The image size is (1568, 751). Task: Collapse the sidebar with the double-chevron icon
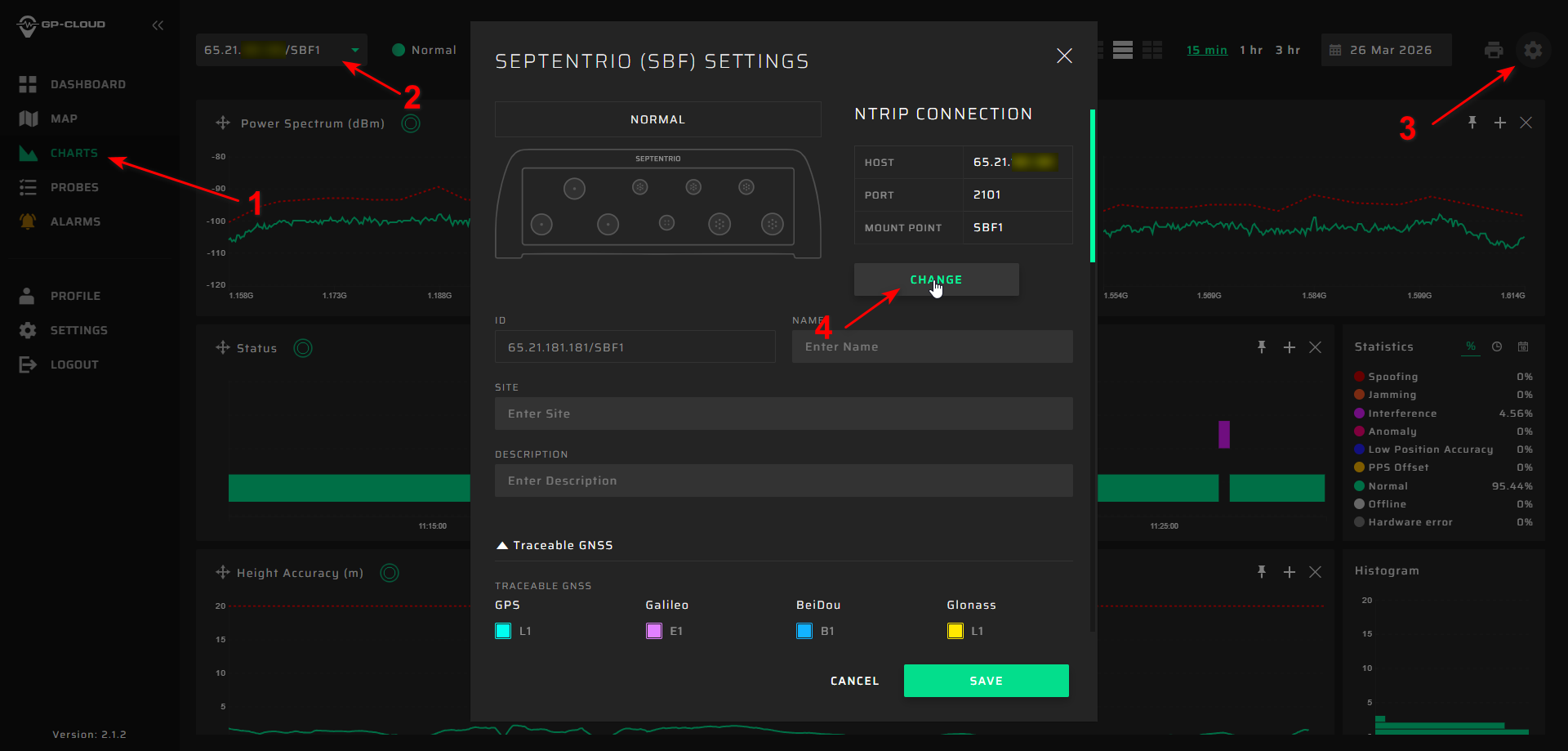point(158,25)
